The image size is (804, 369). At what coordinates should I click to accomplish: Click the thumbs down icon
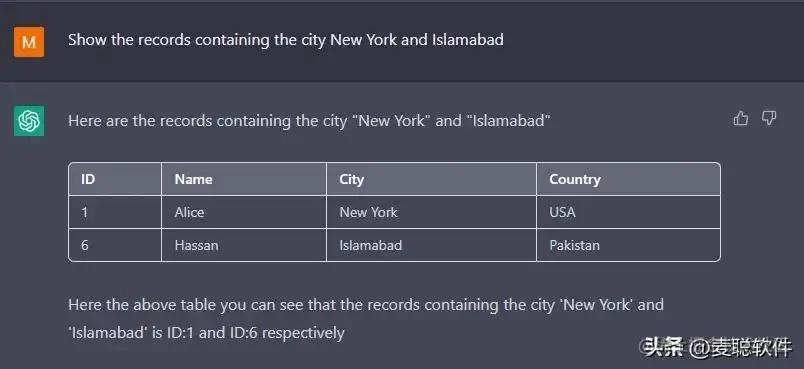[769, 119]
